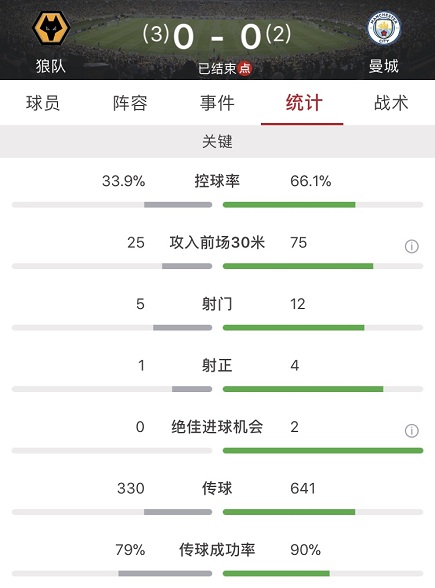Open the 事件 tab
Viewport: 435px width, 588px height.
pos(217,103)
